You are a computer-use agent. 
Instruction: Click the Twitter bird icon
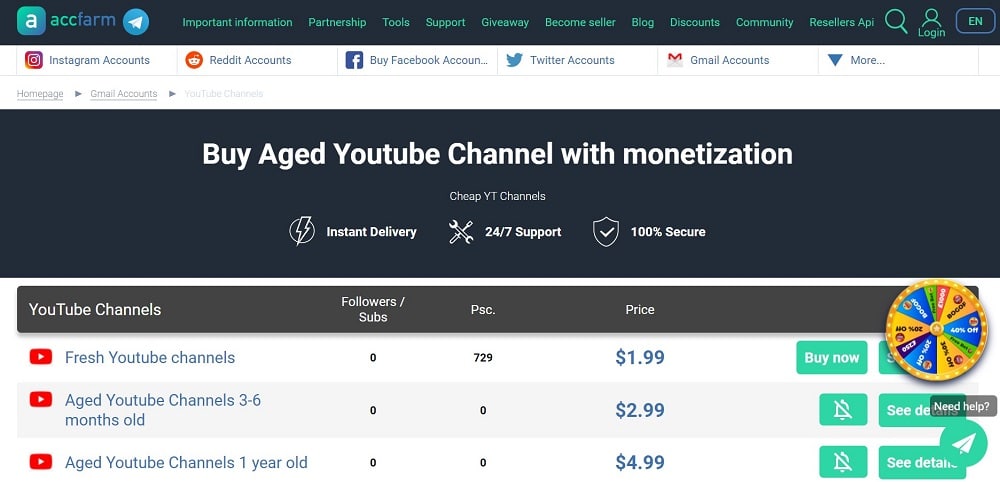click(515, 60)
